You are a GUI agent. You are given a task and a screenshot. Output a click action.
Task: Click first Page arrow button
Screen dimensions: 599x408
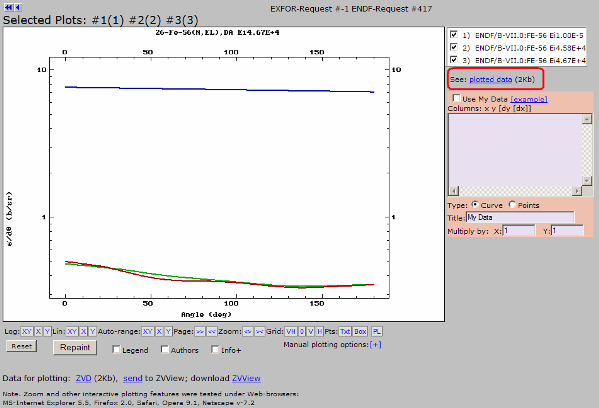pyautogui.click(x=200, y=332)
